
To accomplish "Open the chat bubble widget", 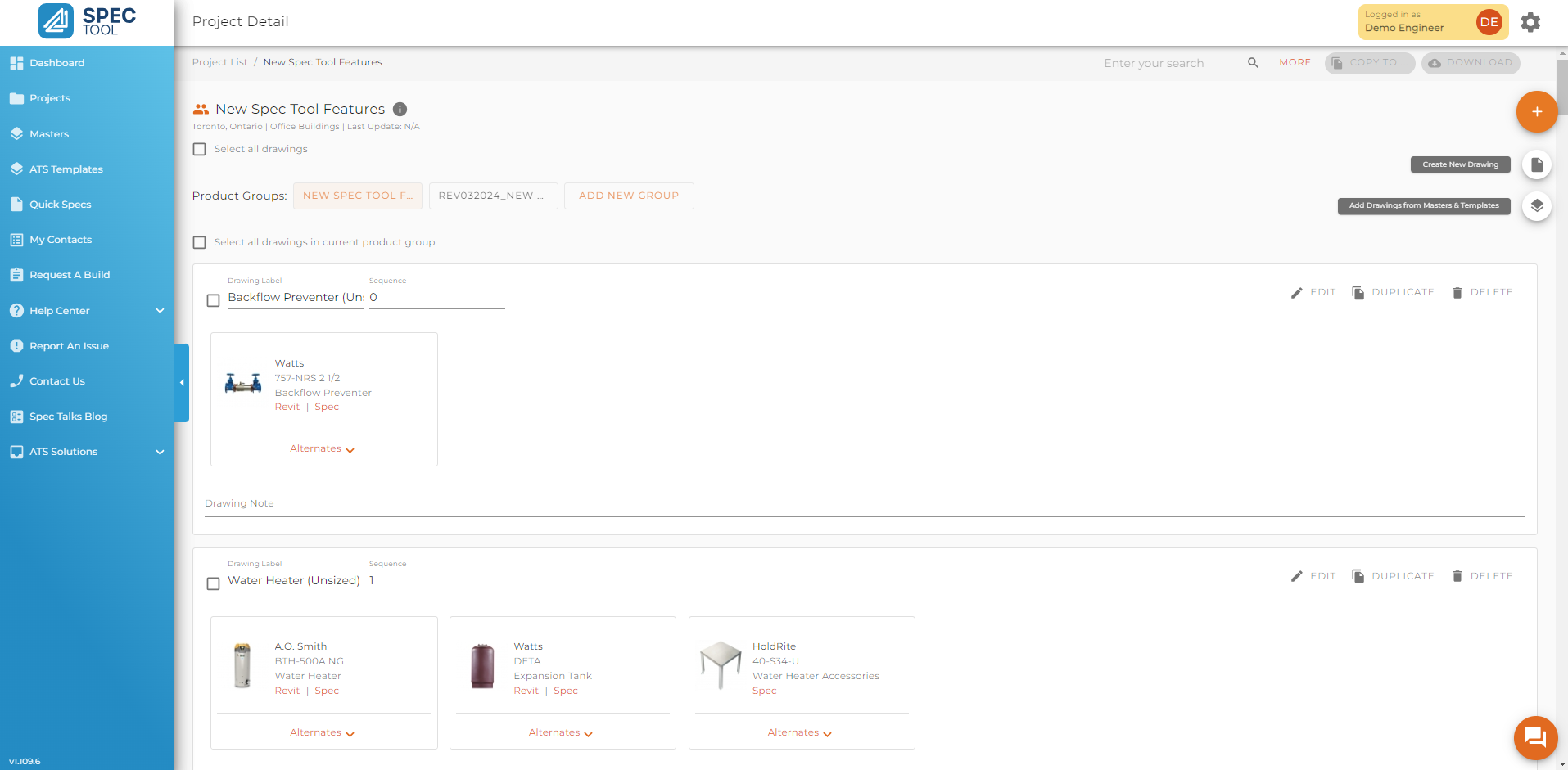I will pos(1535,737).
